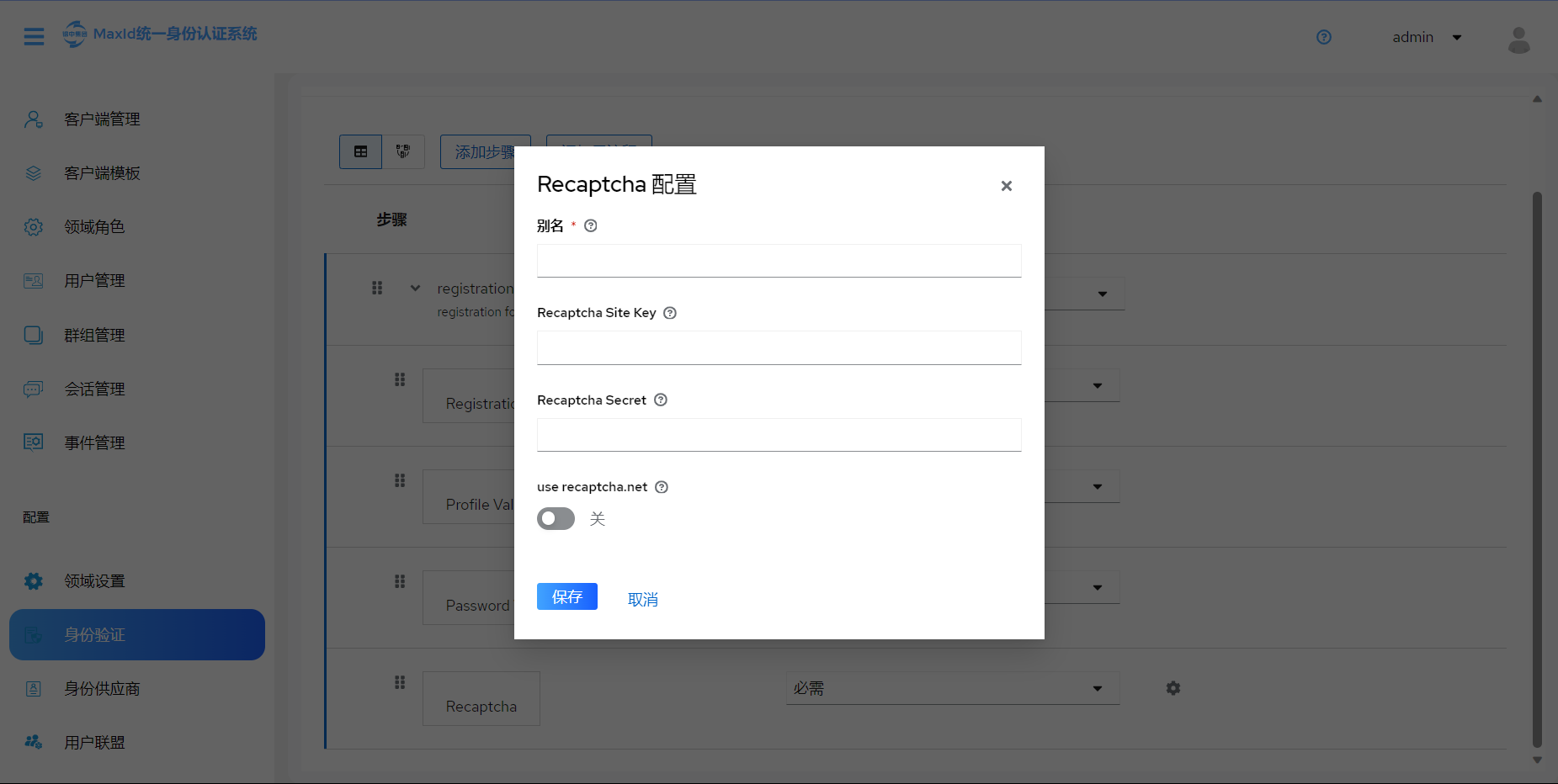Grab the Registration step drag handle
The width and height of the screenshot is (1558, 784).
[x=400, y=379]
